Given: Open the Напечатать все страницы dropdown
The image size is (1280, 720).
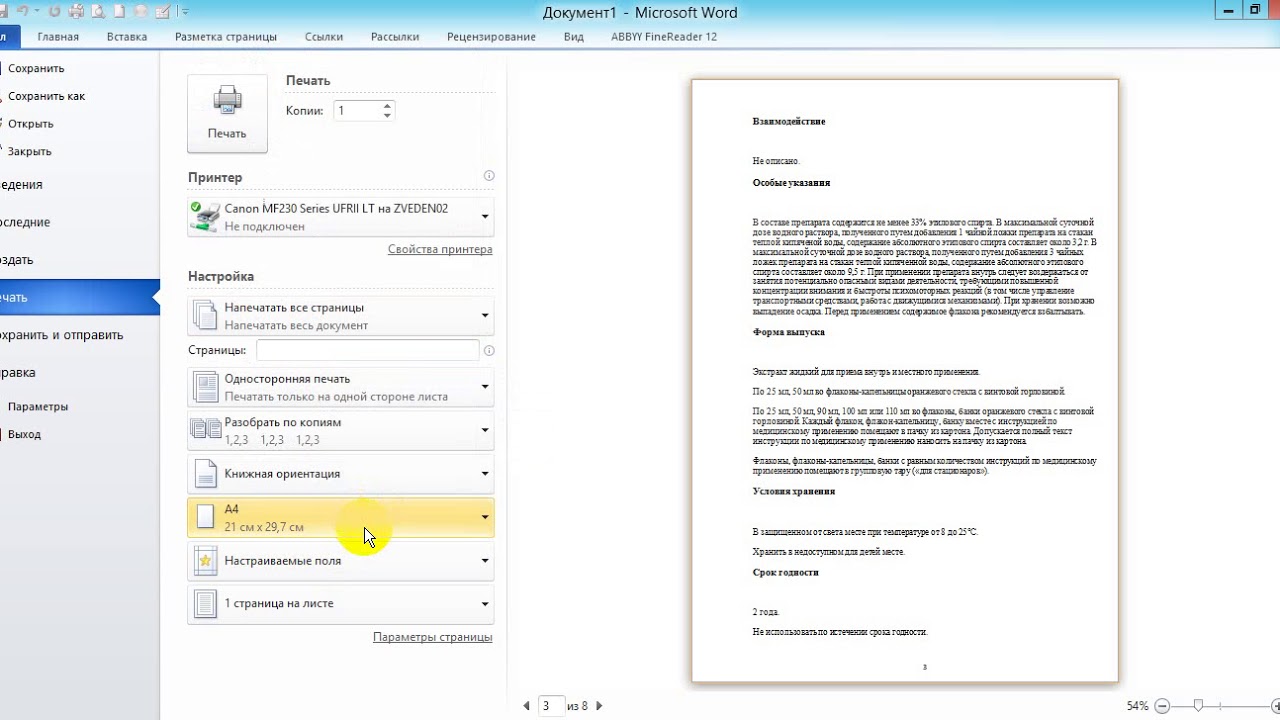Looking at the screenshot, I should click(x=341, y=316).
